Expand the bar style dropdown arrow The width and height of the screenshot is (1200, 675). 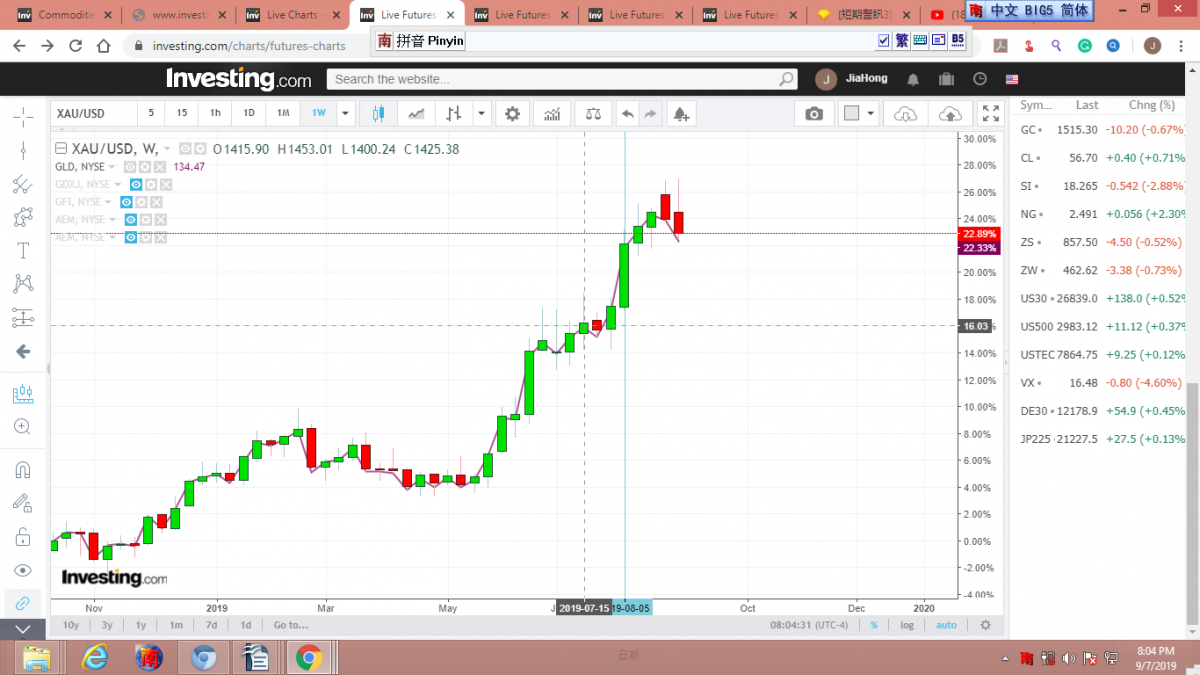click(x=482, y=113)
